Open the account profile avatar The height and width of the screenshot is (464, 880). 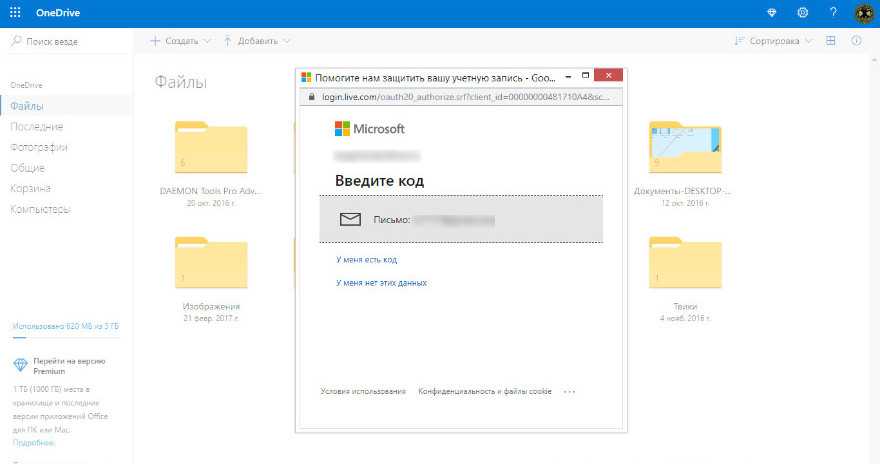(865, 13)
